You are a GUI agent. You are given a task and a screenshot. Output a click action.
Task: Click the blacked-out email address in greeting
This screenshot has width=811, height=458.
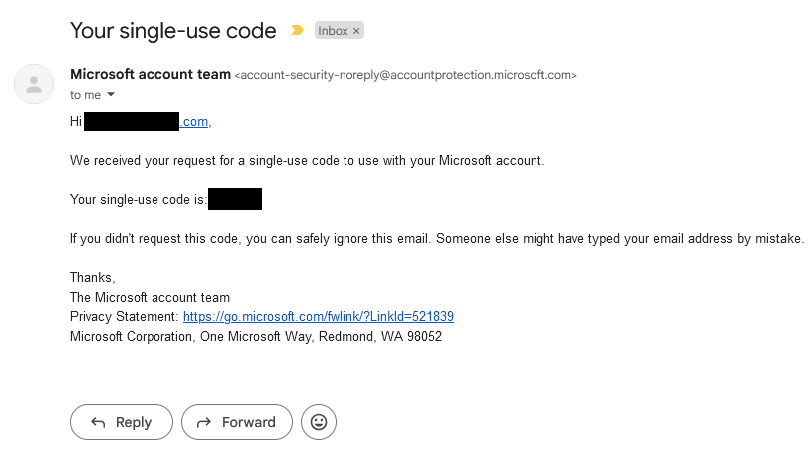pos(131,121)
